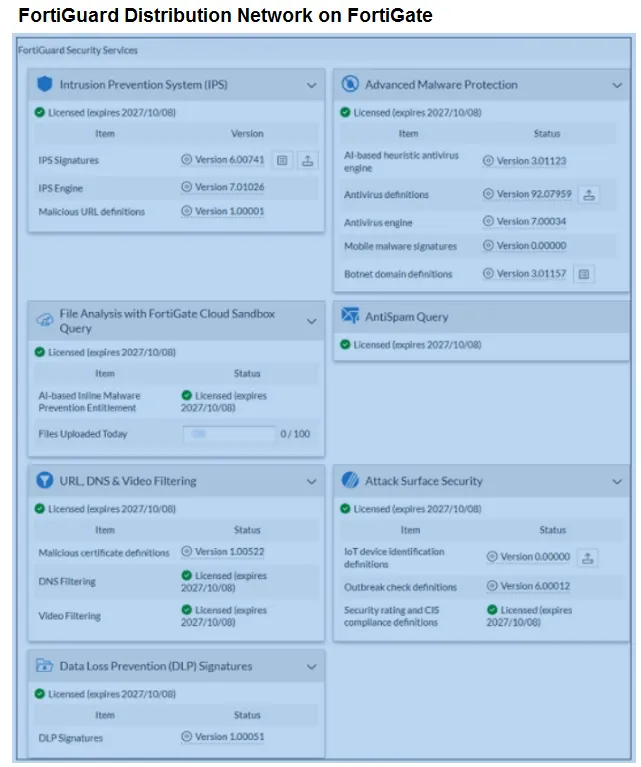Viewport: 641px width, 767px height.
Task: Click upload icon beside IoT device identification definitions
Action: pos(588,558)
